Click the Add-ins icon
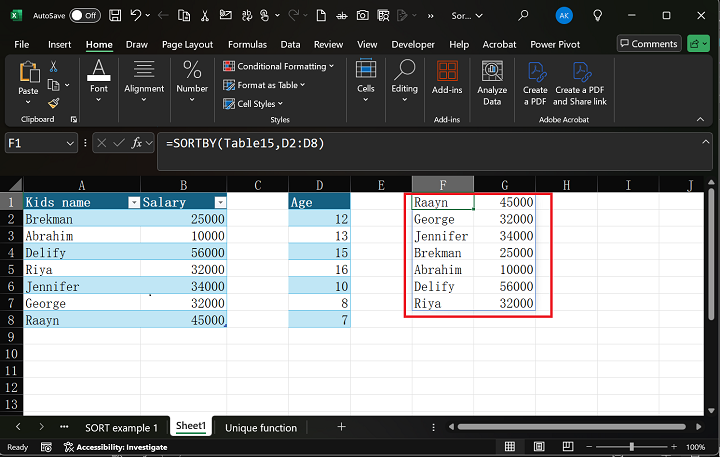The image size is (720, 457). pos(446,82)
